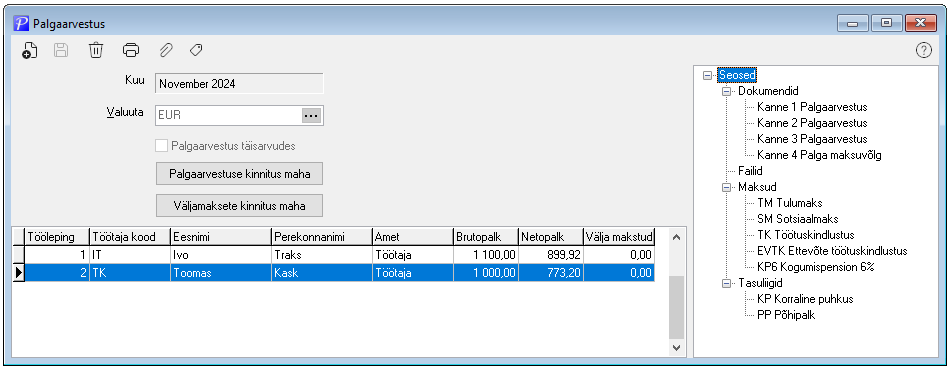Collapse the Seosed tree root
Screen dimensions: 952x370
click(x=707, y=75)
